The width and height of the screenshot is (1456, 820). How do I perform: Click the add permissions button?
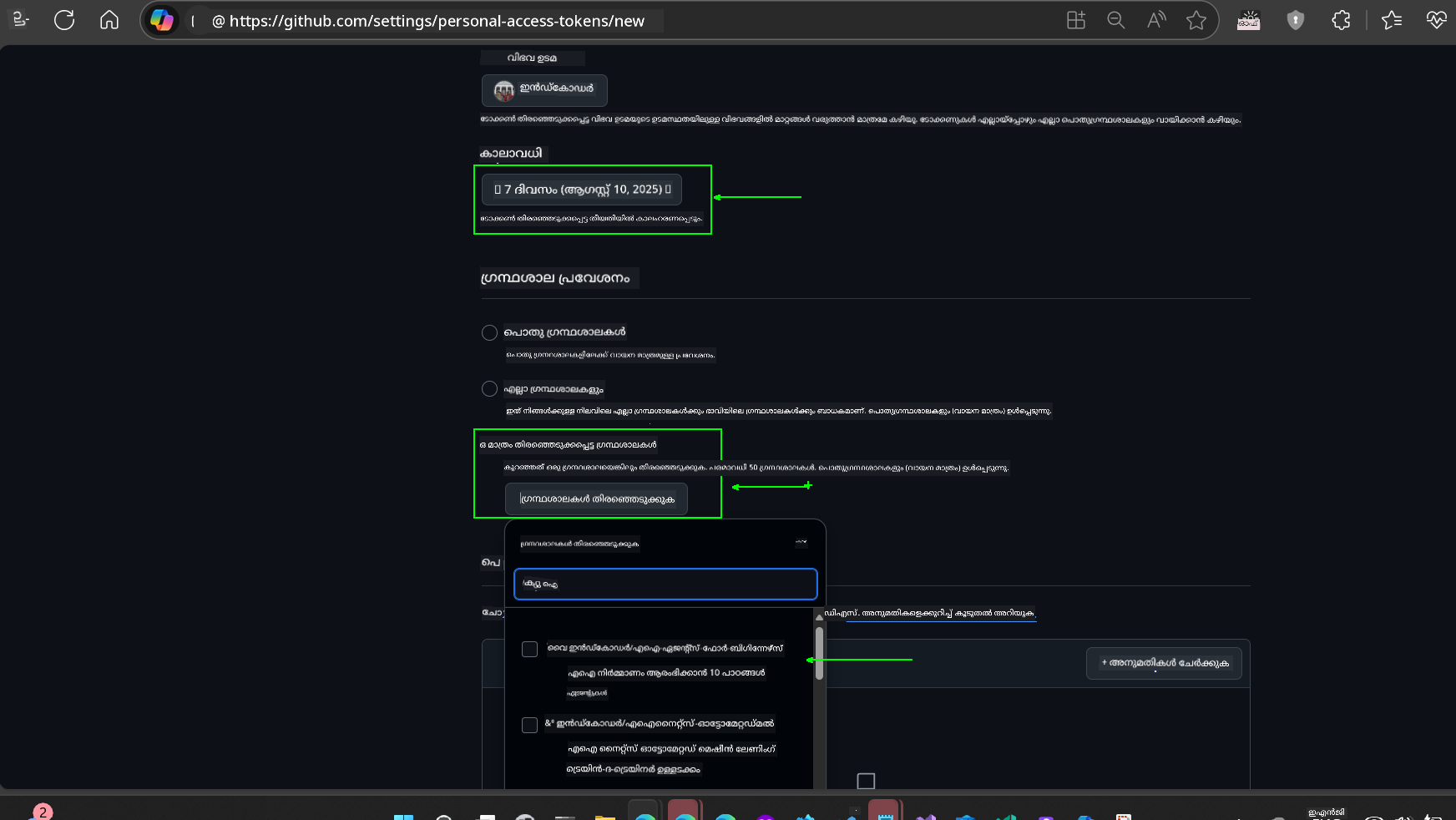1163,663
